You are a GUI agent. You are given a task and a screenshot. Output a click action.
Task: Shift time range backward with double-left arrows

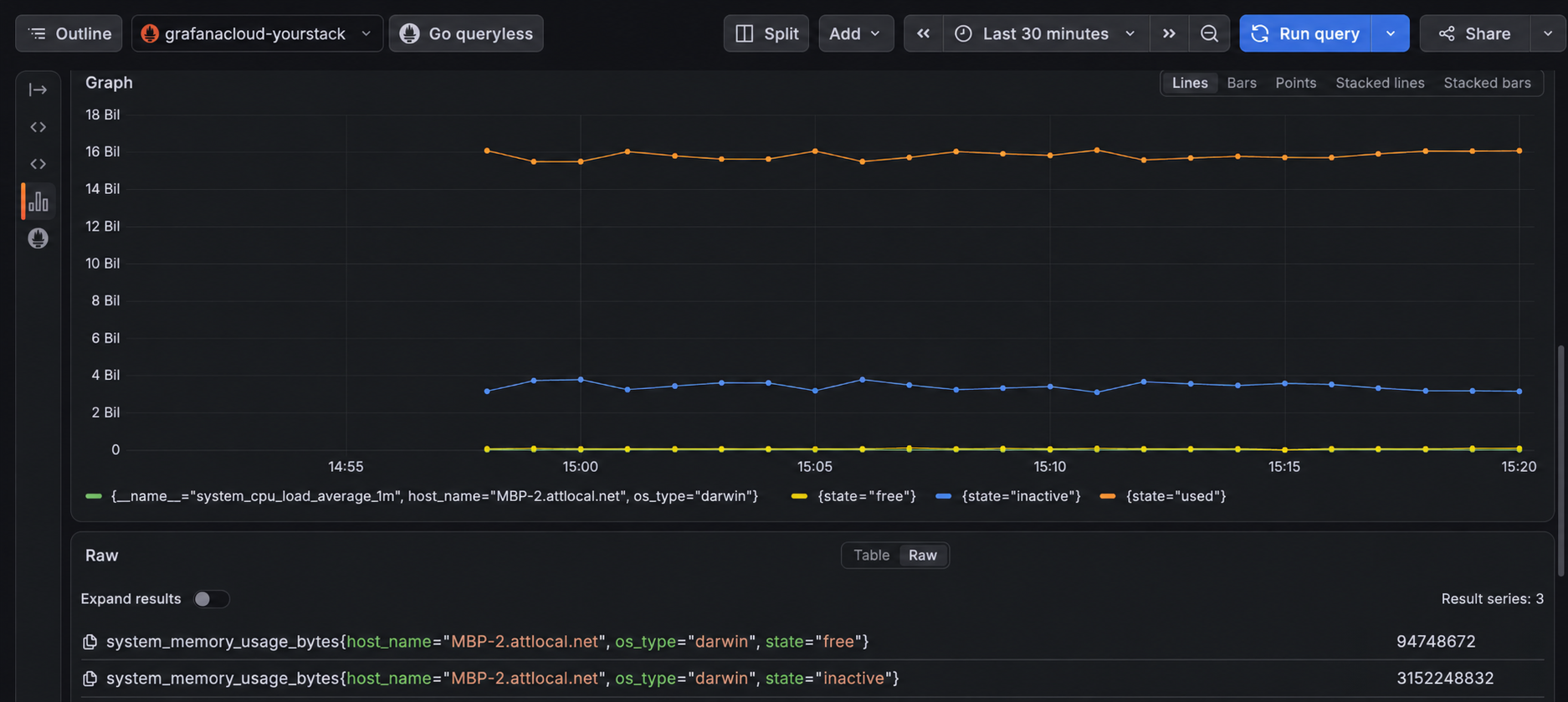point(923,33)
